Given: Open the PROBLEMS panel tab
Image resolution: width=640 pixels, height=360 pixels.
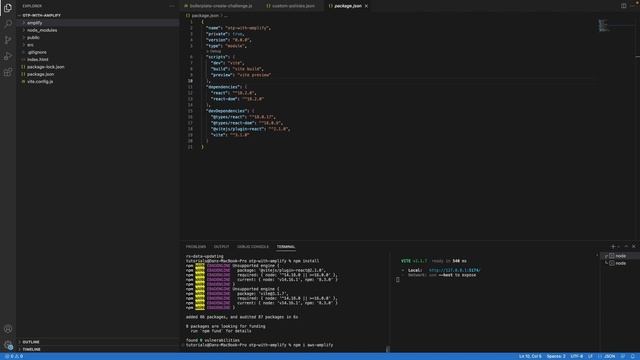Looking at the screenshot, I should 196,247.
